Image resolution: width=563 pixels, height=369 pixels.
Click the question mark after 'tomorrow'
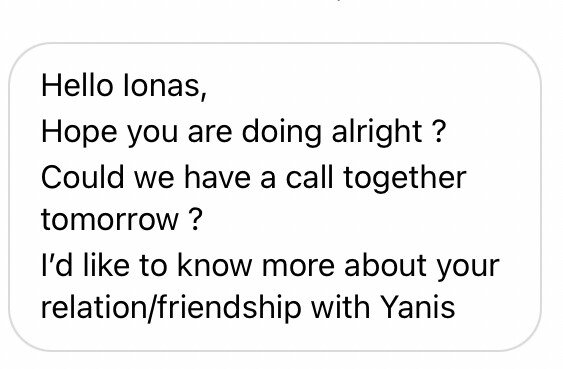point(196,219)
